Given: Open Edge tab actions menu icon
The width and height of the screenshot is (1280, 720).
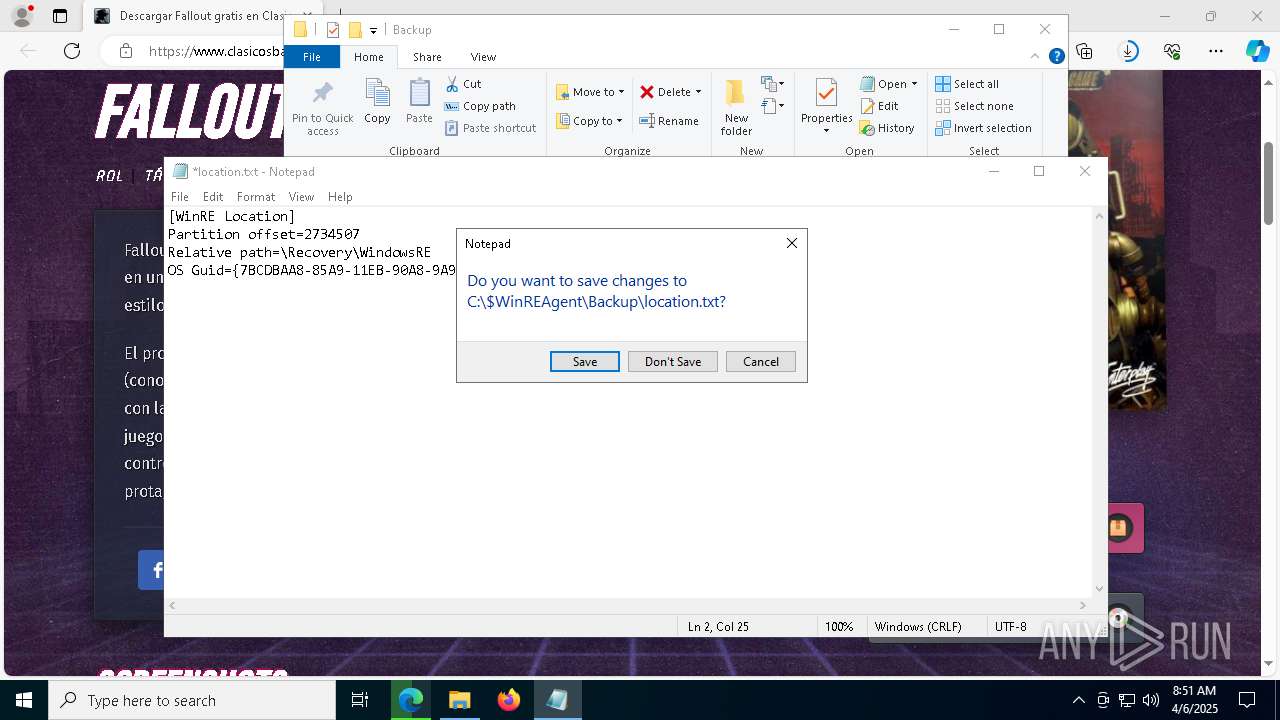Looking at the screenshot, I should point(60,16).
